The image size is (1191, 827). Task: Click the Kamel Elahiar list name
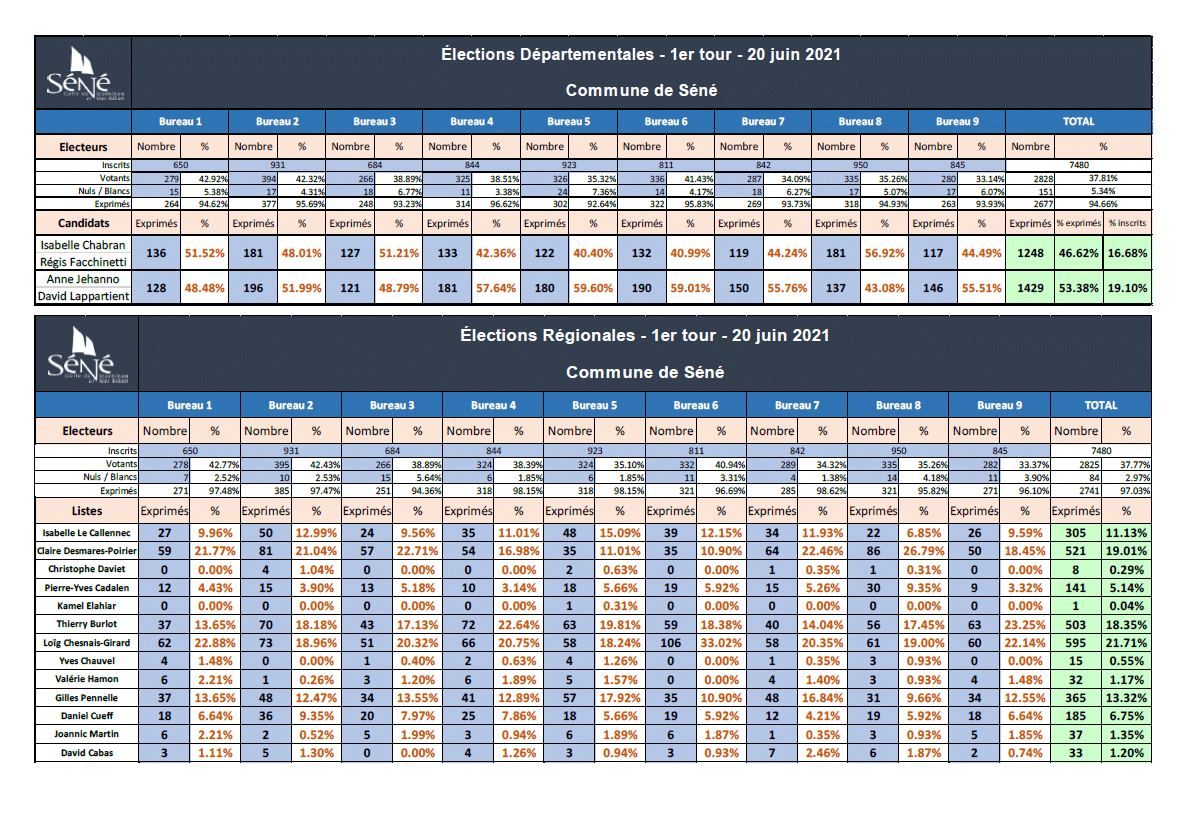coord(86,606)
